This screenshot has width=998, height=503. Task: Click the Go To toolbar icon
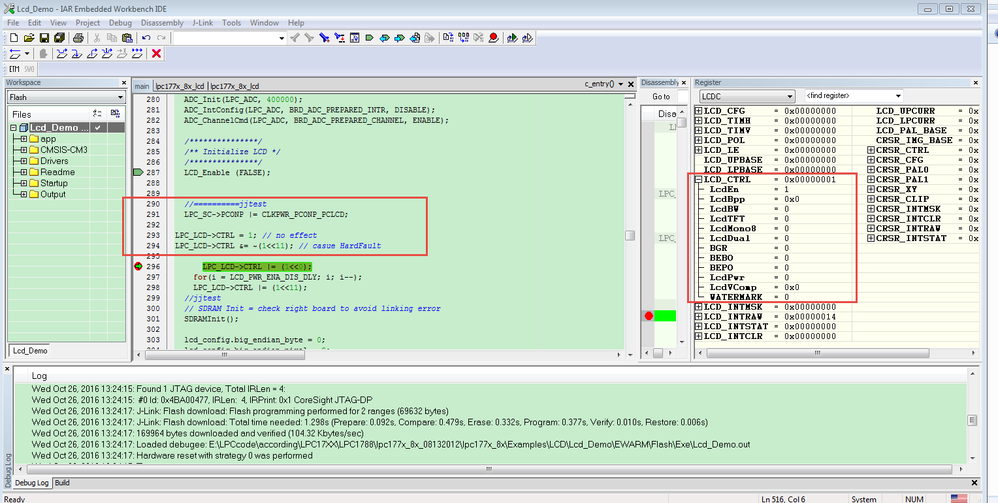pos(355,38)
